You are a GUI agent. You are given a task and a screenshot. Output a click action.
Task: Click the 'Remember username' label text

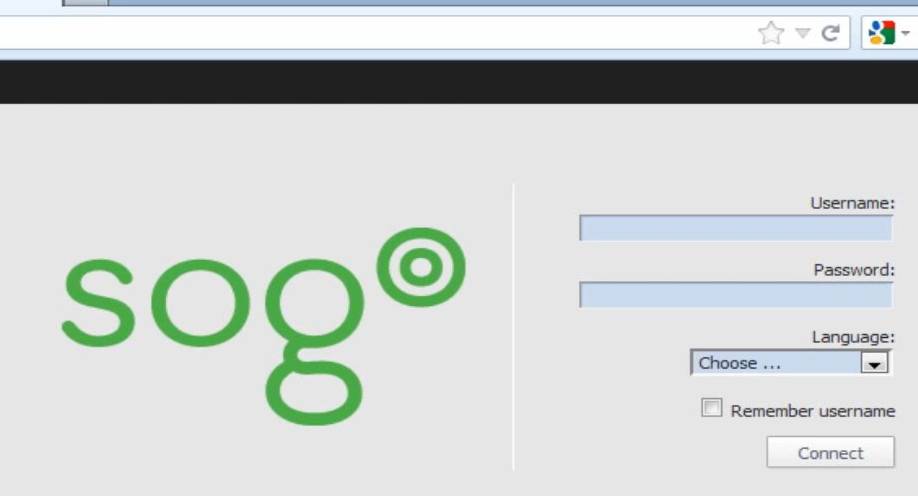tap(813, 411)
